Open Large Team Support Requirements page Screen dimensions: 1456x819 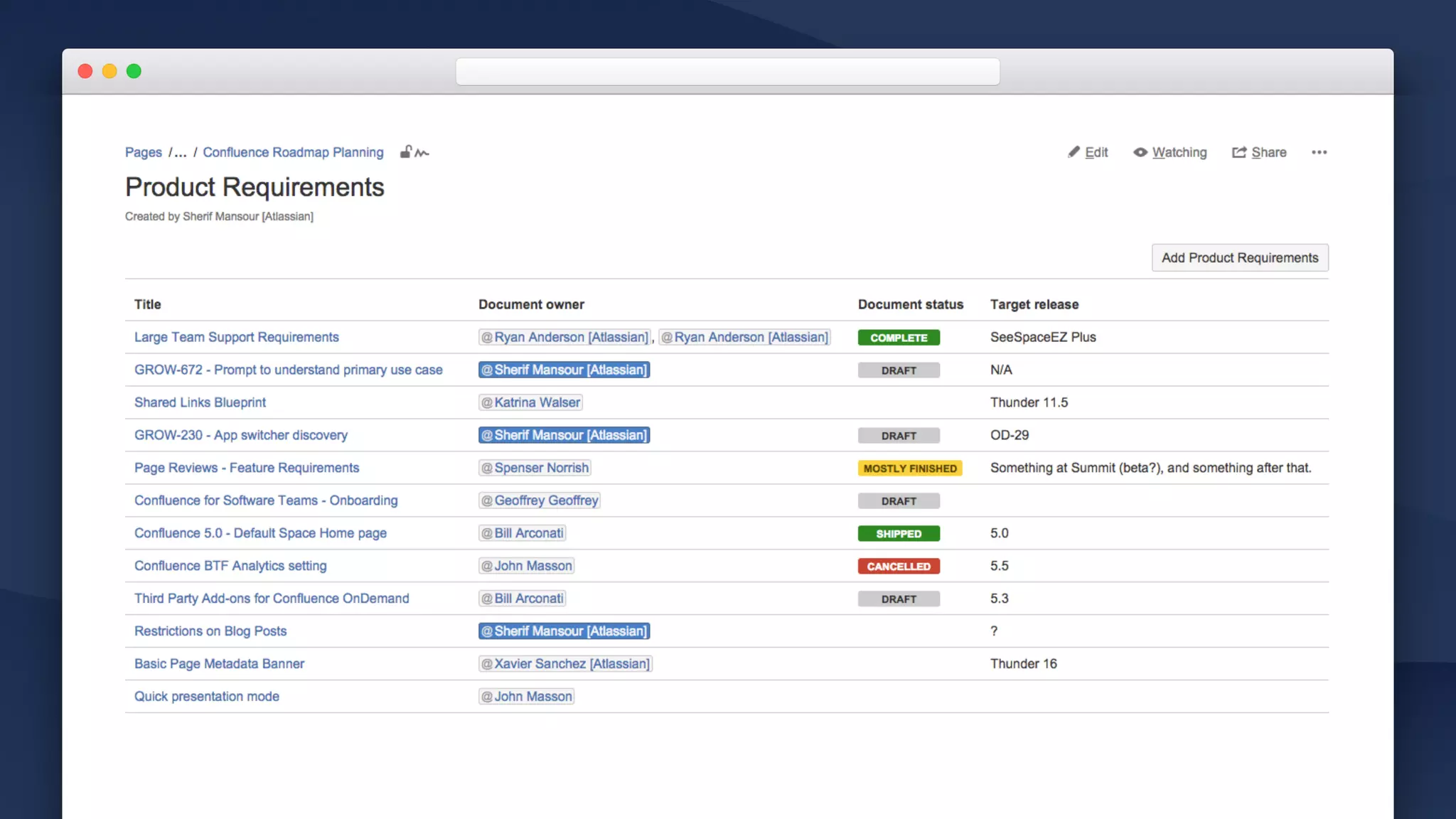coord(236,337)
